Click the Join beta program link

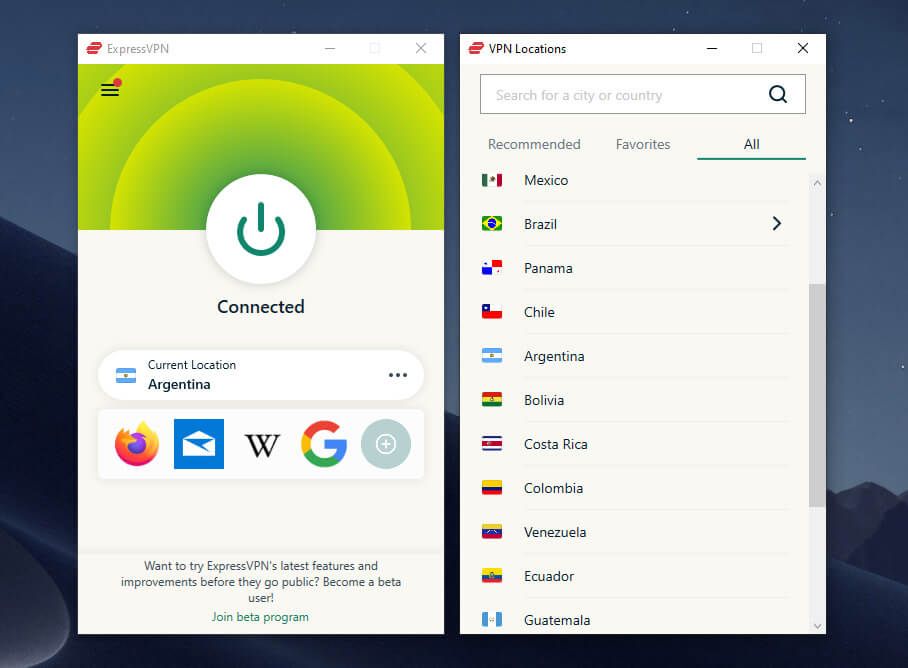260,617
